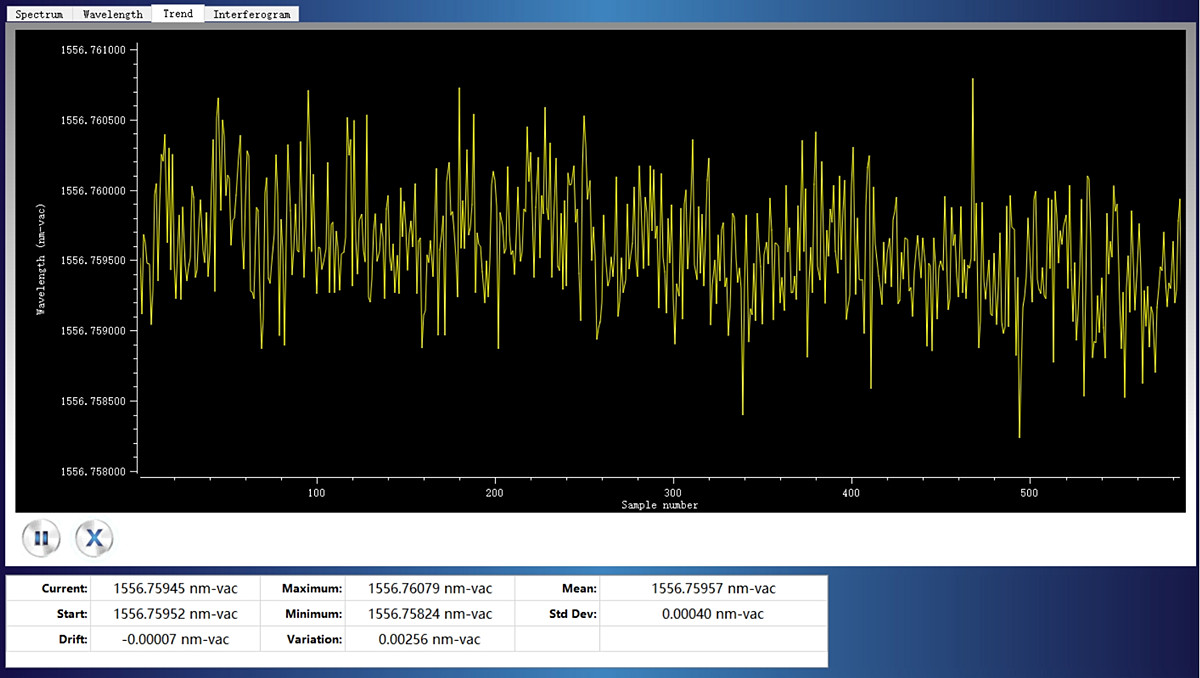Viewport: 1200px width, 678px height.
Task: Click the 1556.759000 y-axis tick label
Action: [93, 330]
